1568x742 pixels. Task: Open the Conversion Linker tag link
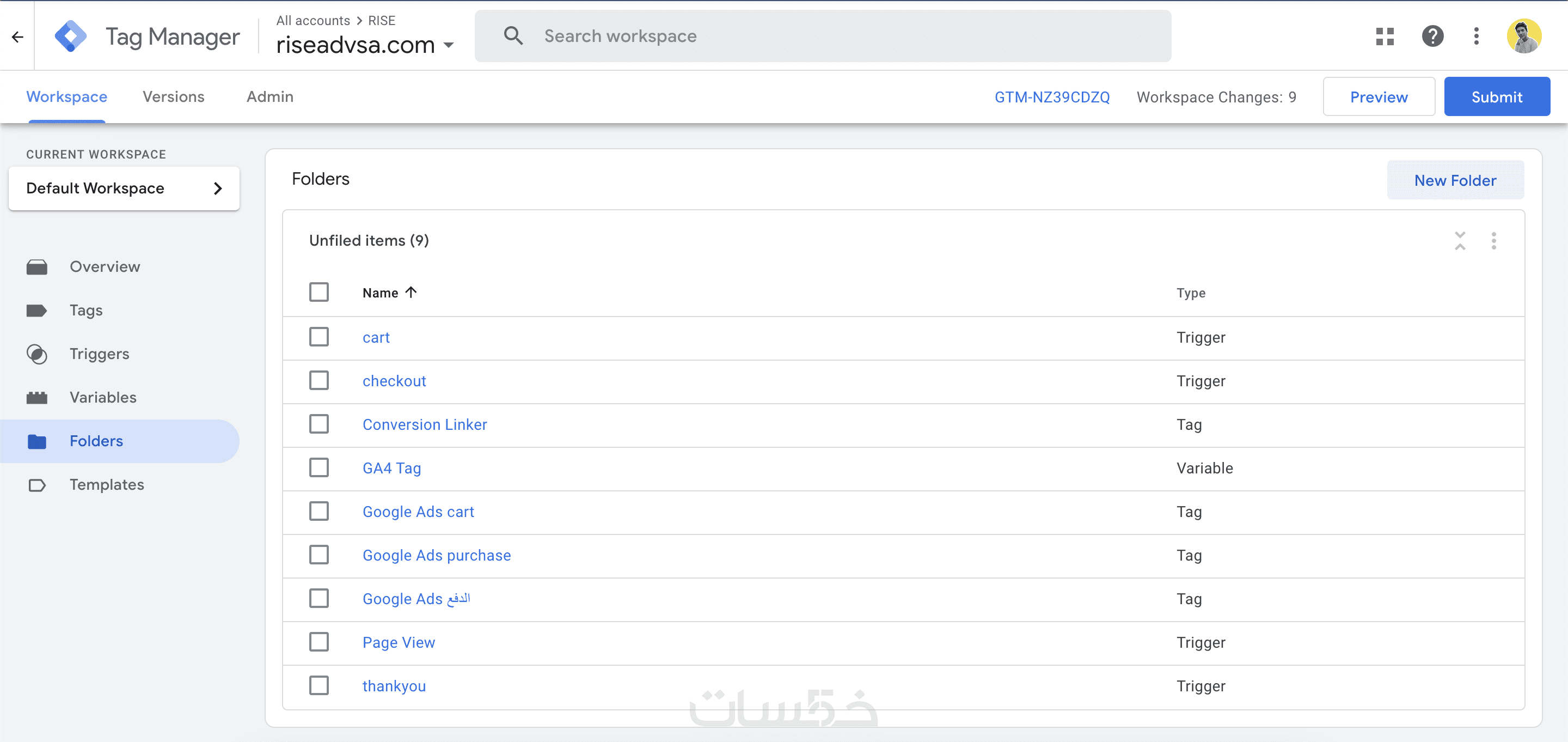pyautogui.click(x=425, y=424)
